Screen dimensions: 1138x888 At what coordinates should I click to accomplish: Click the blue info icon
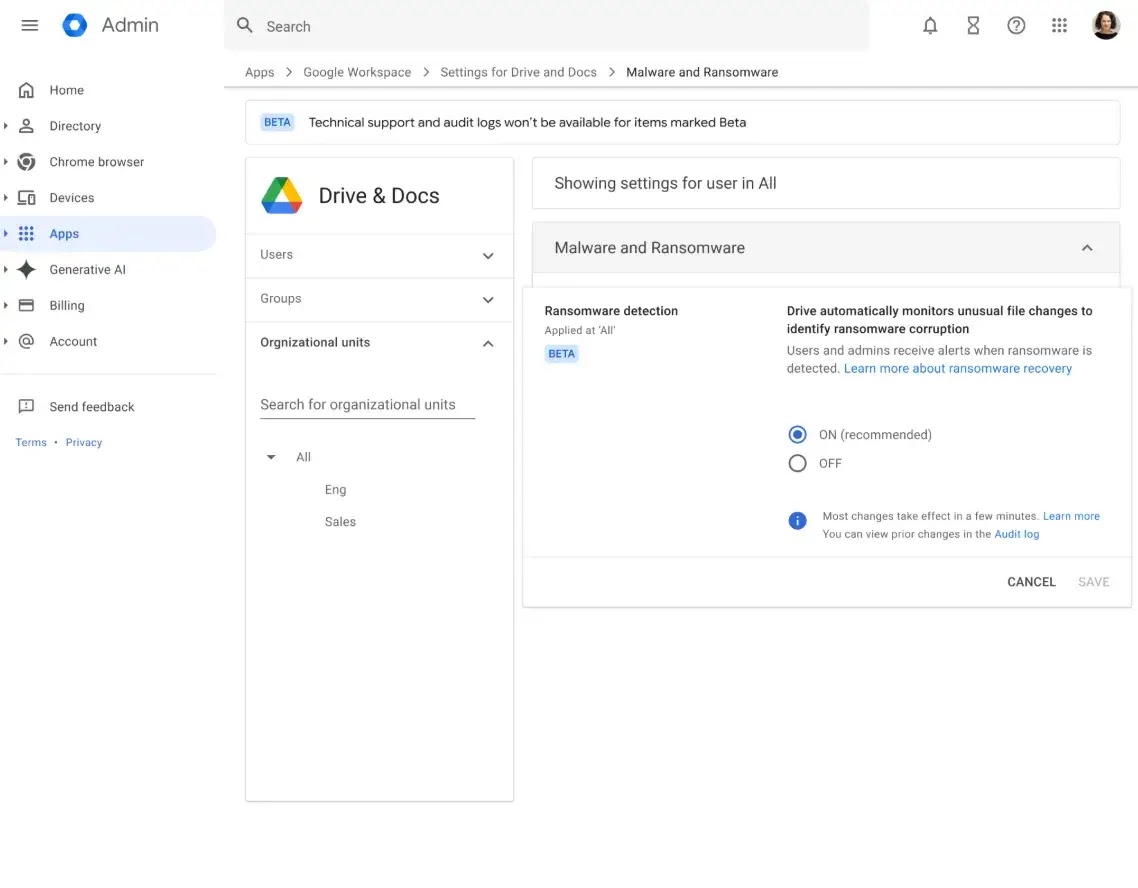tap(797, 520)
